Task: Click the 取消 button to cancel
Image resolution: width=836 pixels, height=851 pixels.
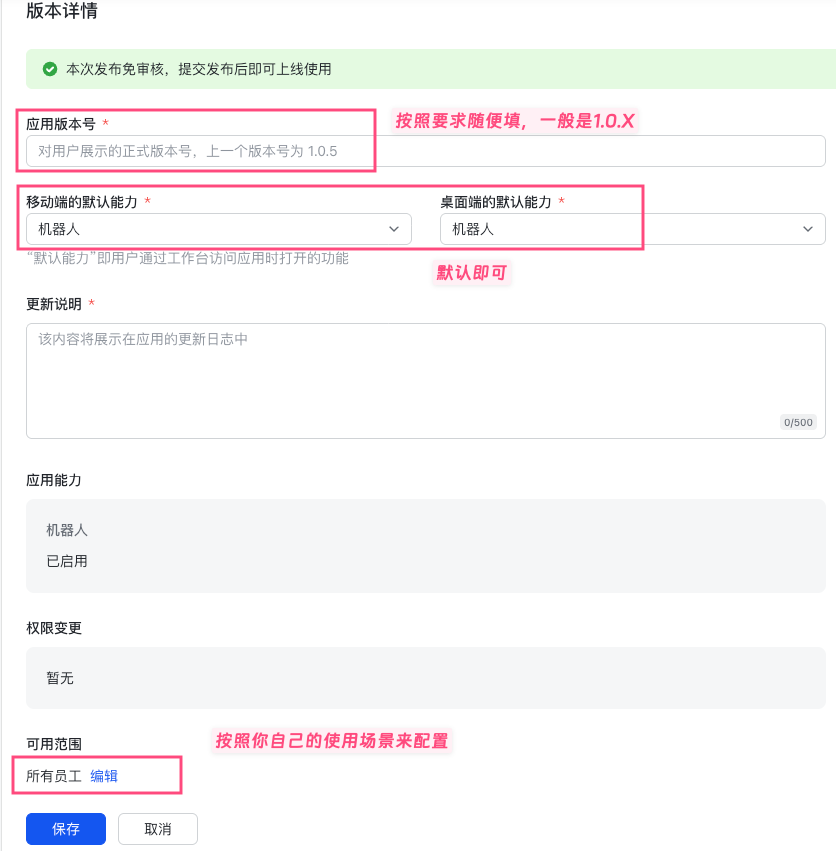Action: 157,829
